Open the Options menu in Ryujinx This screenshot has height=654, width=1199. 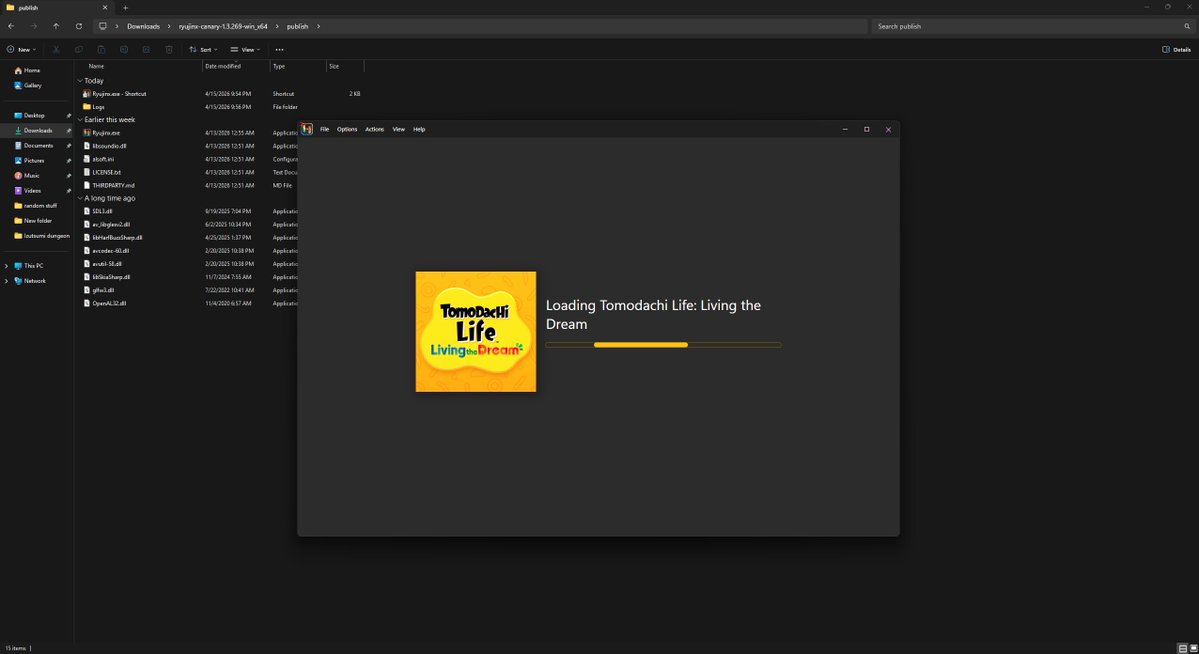tap(347, 129)
